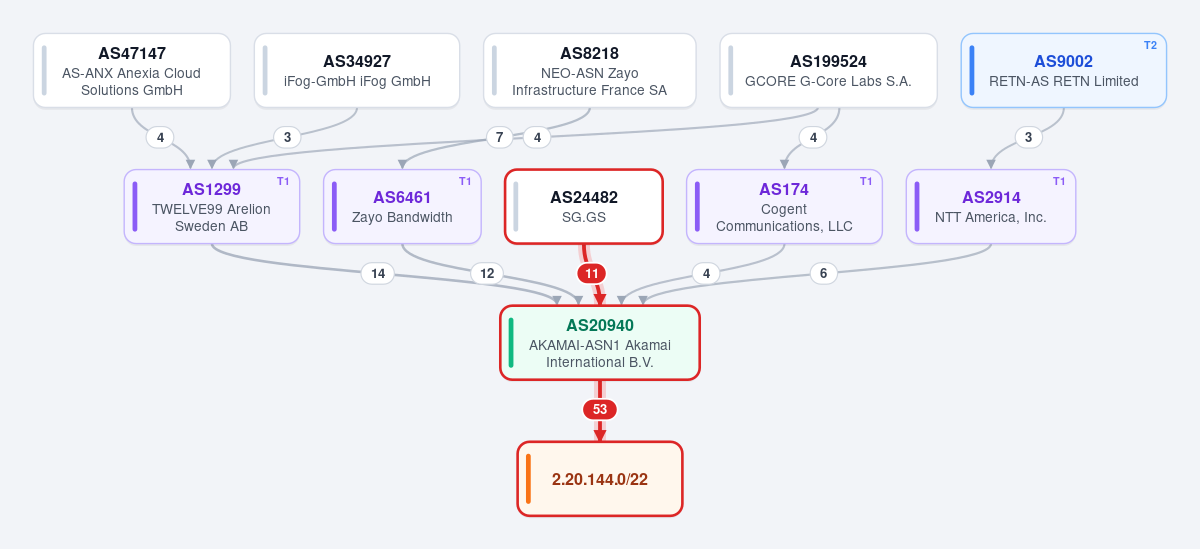Click the T1 tier tag on AS1299
This screenshot has height=549, width=1200.
pyautogui.click(x=283, y=181)
